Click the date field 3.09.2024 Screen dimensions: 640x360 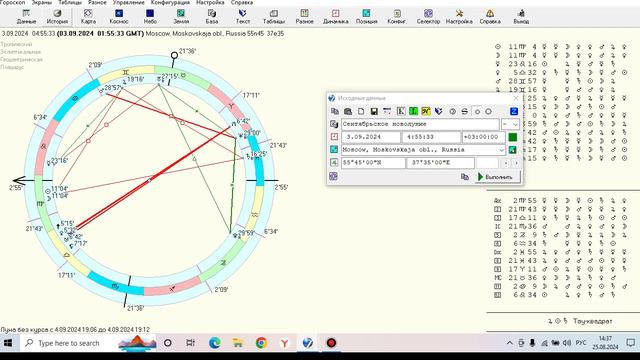click(371, 137)
